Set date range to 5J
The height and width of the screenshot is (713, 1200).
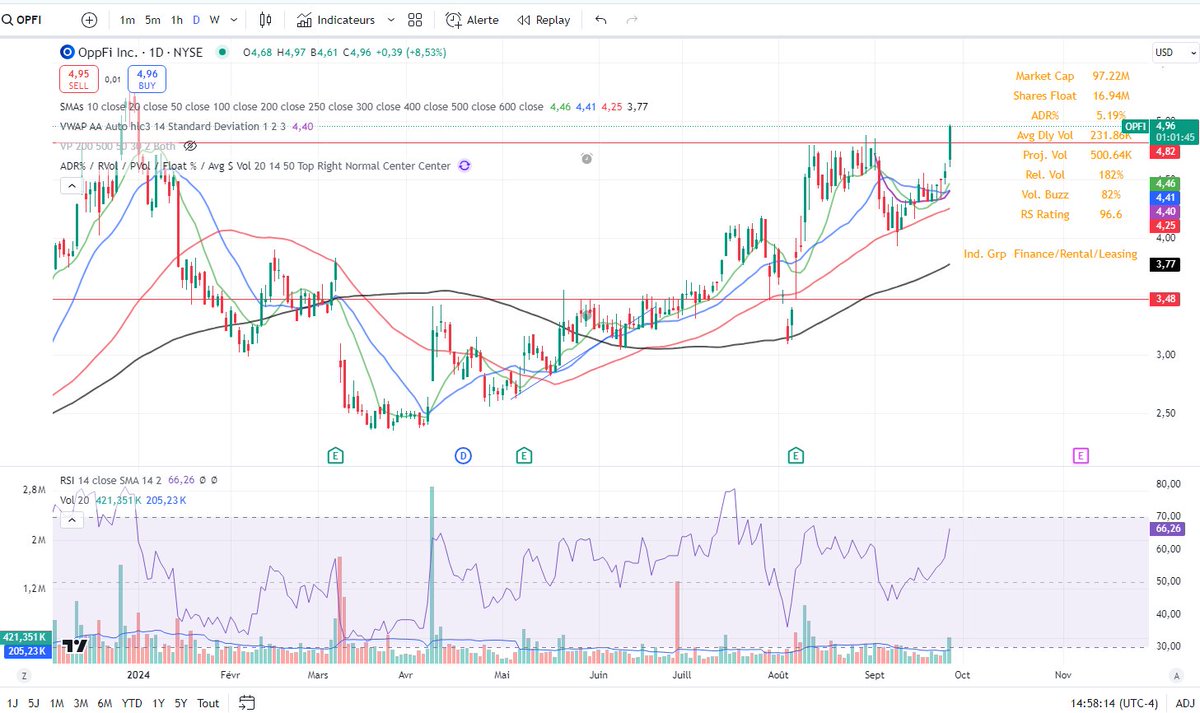point(34,703)
